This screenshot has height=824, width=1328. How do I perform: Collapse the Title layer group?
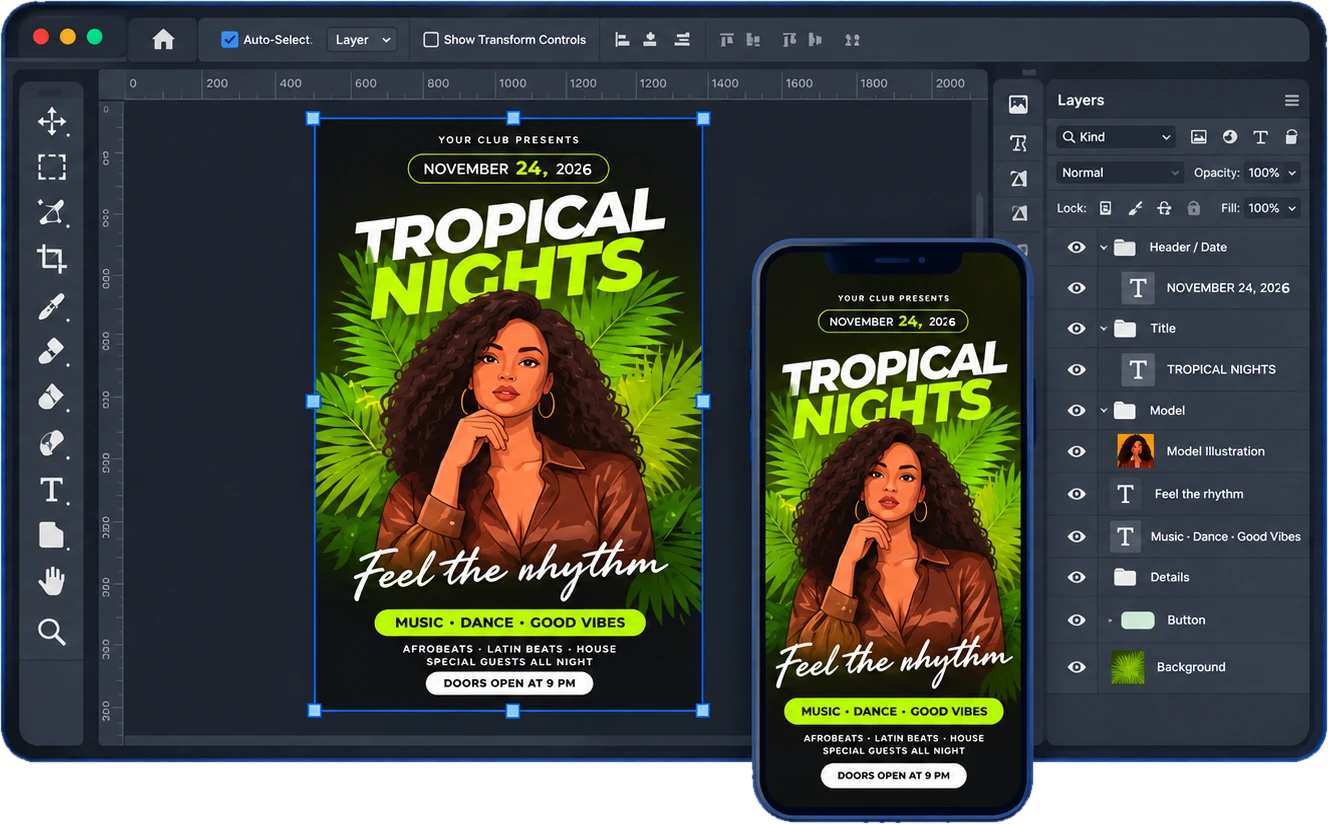[x=1104, y=328]
